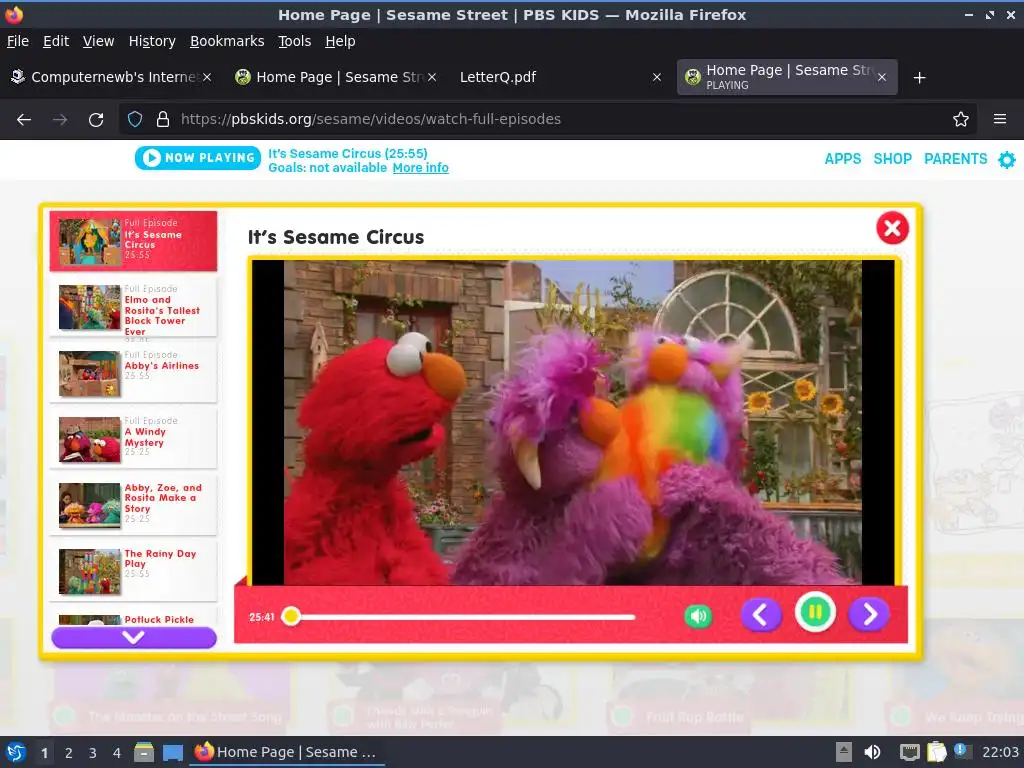Open the View menu

click(x=99, y=41)
